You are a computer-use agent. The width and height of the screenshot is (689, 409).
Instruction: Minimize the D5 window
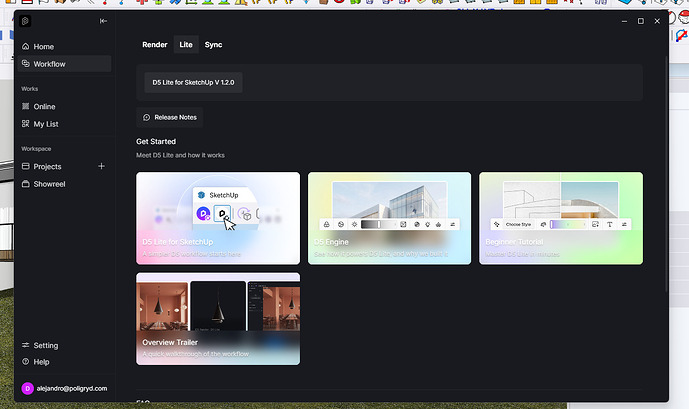(x=624, y=21)
